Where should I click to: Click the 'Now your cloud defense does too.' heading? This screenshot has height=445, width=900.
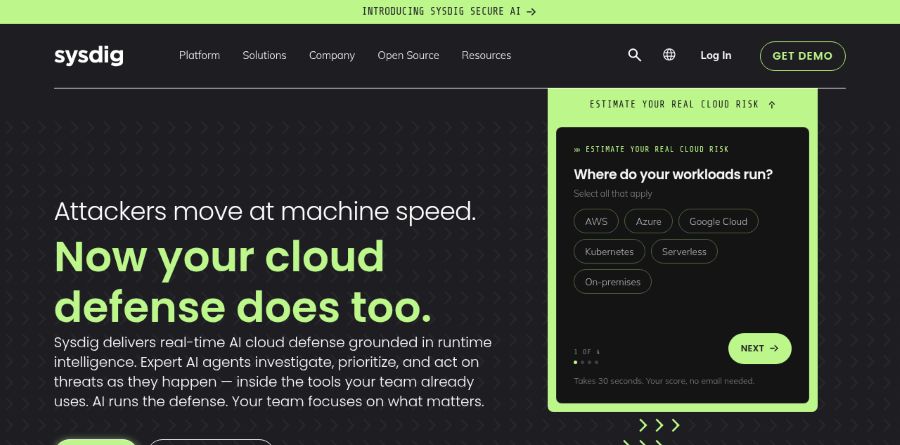coord(242,281)
